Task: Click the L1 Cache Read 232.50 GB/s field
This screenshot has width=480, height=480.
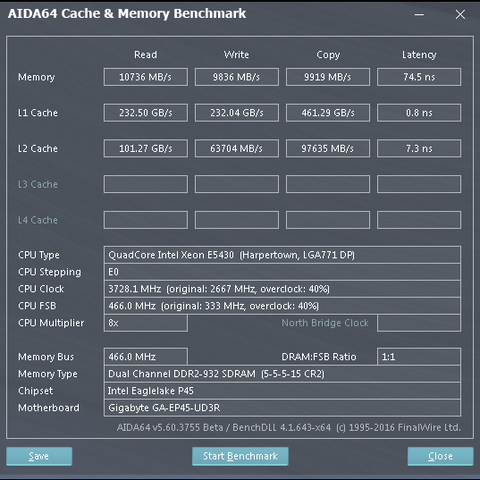Action: coord(146,113)
